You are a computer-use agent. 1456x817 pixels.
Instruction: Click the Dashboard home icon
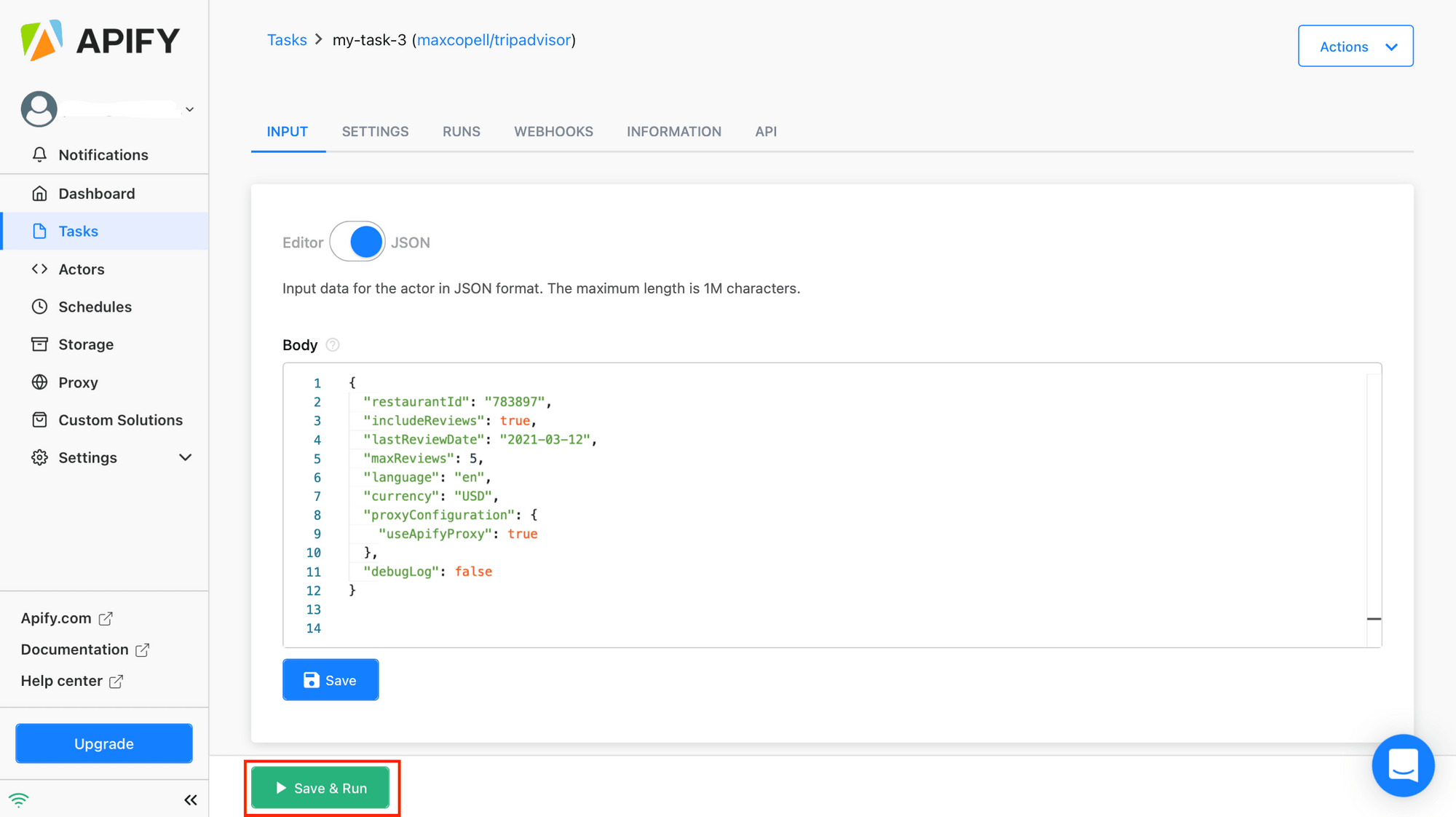[x=39, y=193]
